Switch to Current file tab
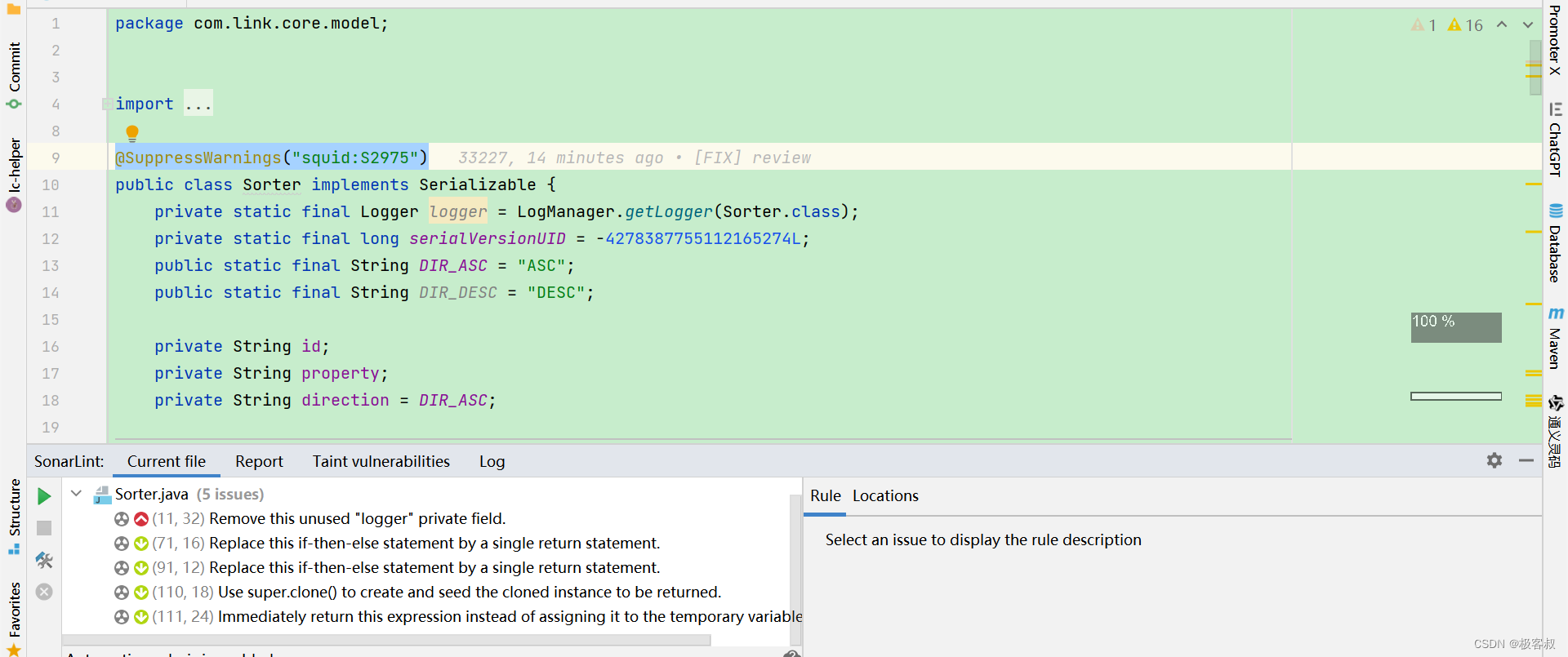Image resolution: width=1568 pixels, height=657 pixels. 167,461
